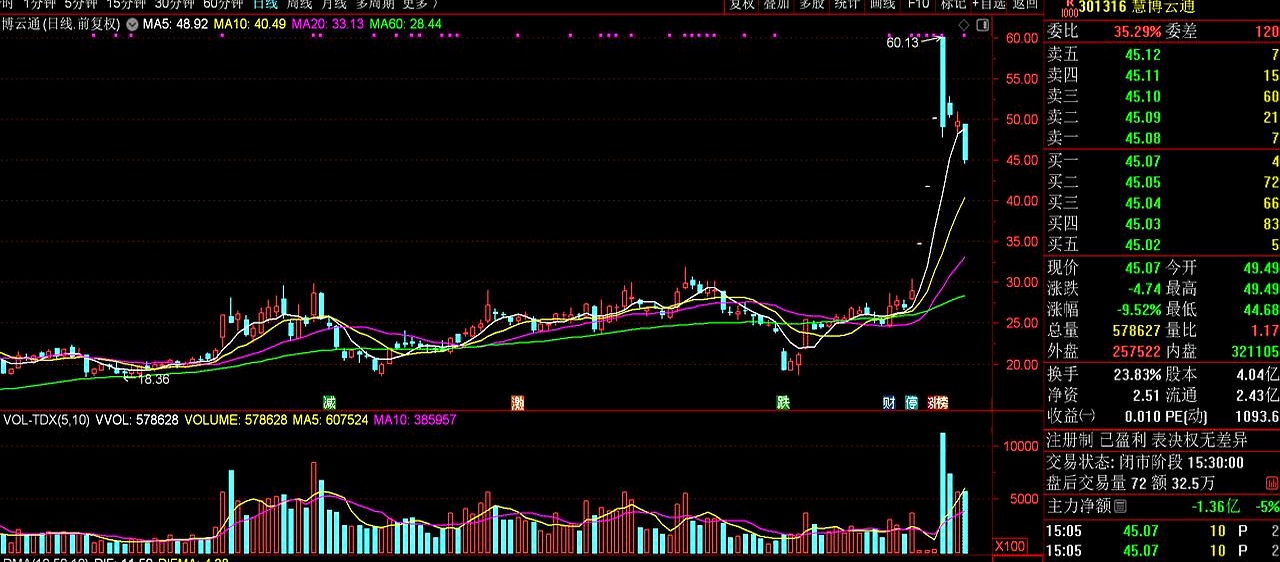Screen dimensions: 1280x562
Task: Click the 买三 price 45.04
Action: pos(1143,203)
